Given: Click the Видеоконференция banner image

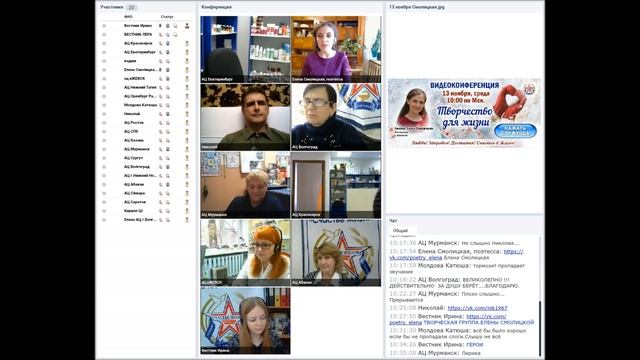Looking at the screenshot, I should [464, 113].
